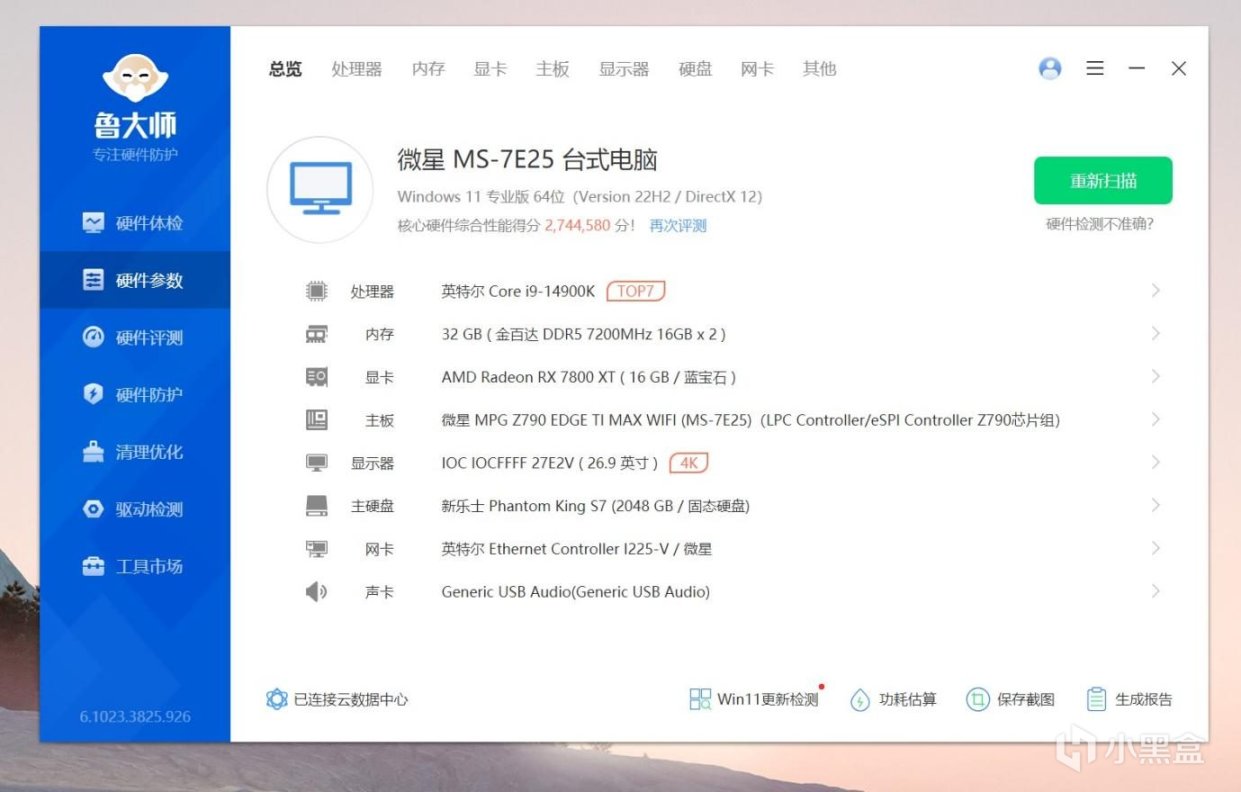Open 工具市场 in sidebar
1241x792 pixels.
coord(134,566)
